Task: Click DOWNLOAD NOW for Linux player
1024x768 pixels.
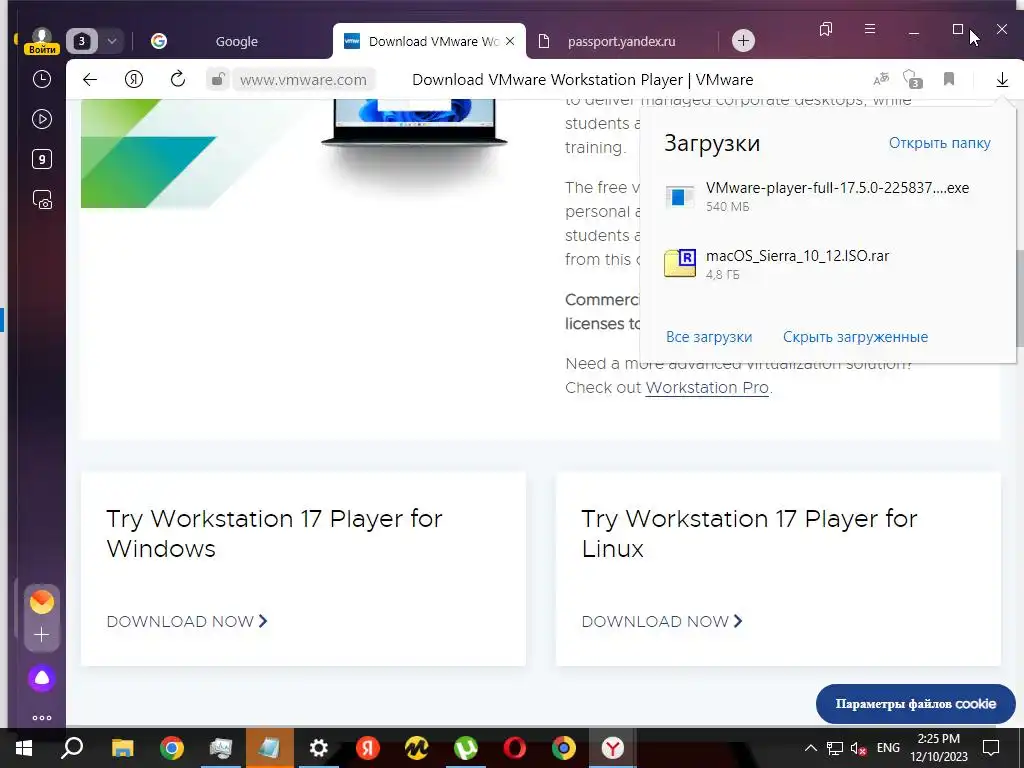Action: tap(662, 621)
